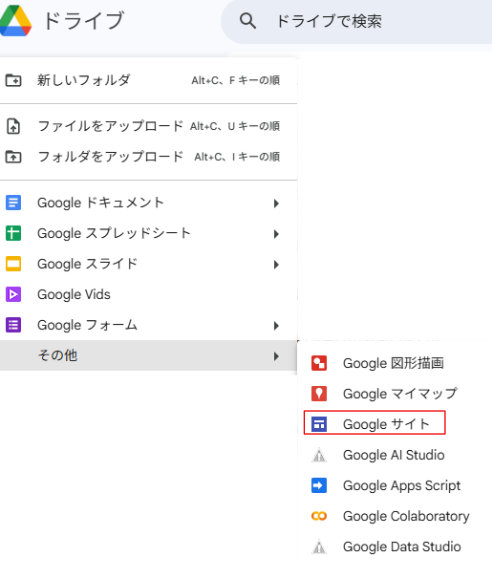Choose ファイルをアップロード from the menu
Screen dimensions: 492x563
coord(148,126)
